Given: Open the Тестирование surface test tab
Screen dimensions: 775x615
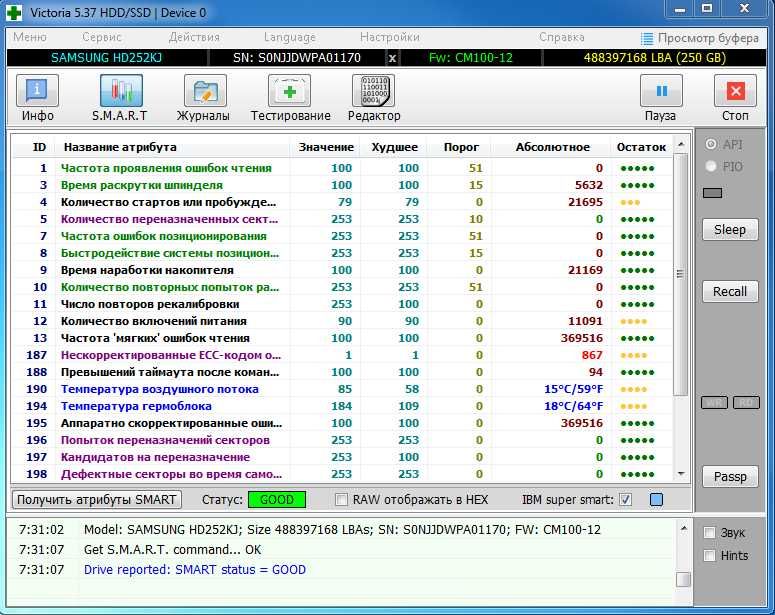Looking at the screenshot, I should pyautogui.click(x=290, y=91).
